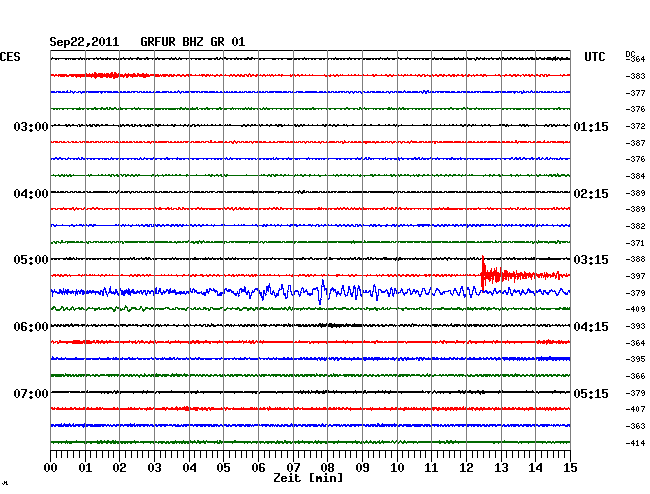Select minute tick label 08
The width and height of the screenshot is (650, 494).
point(327,468)
